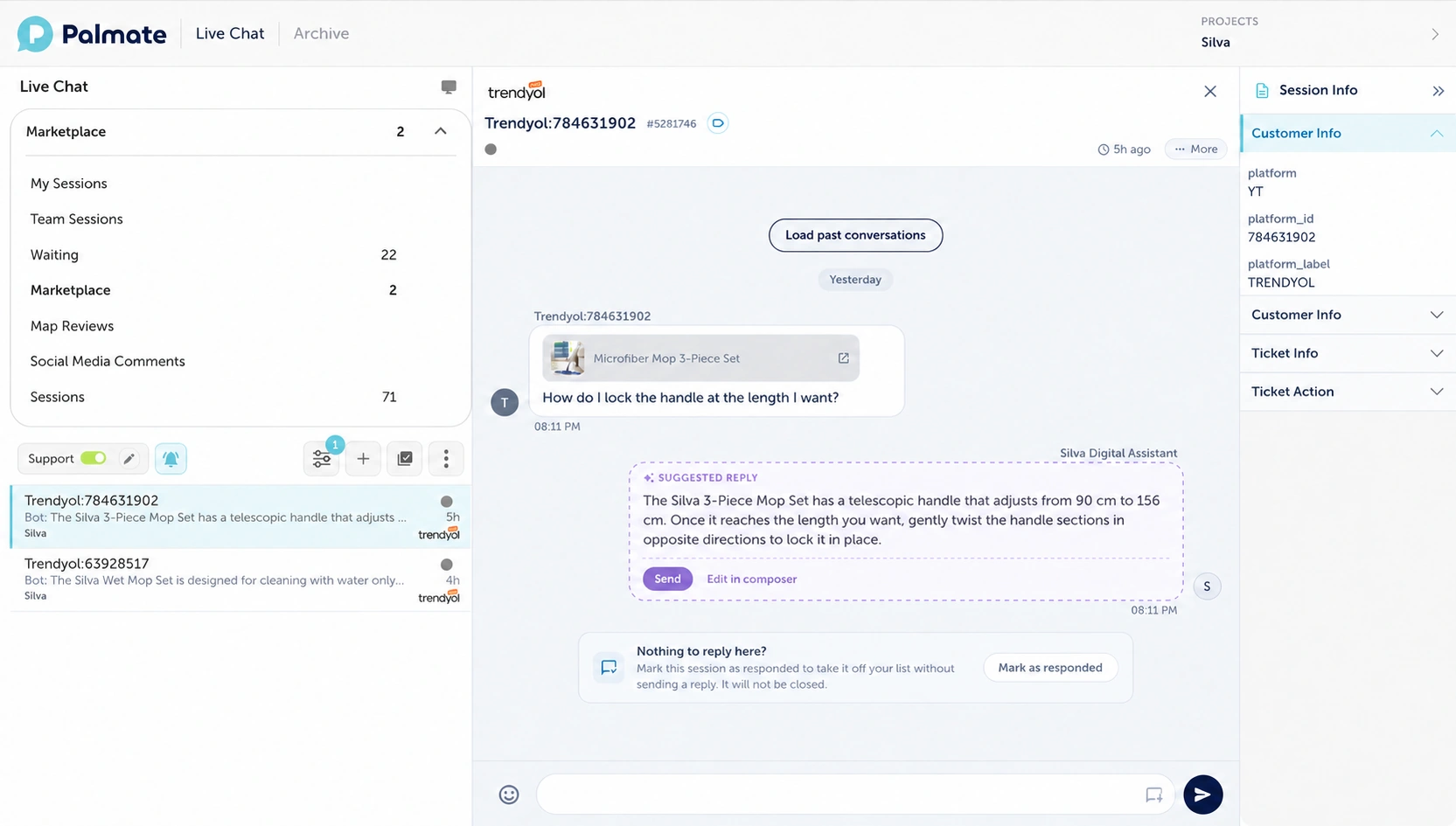Click the grey status dot under session title
Screen dimensions: 1456x826
coord(491,149)
